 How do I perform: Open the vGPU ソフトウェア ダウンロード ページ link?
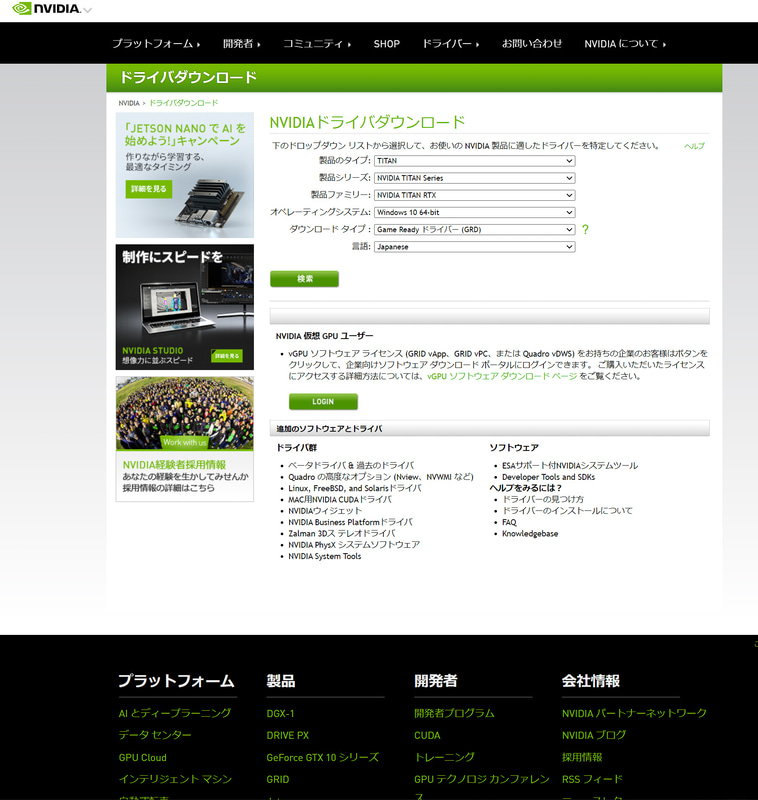click(502, 377)
